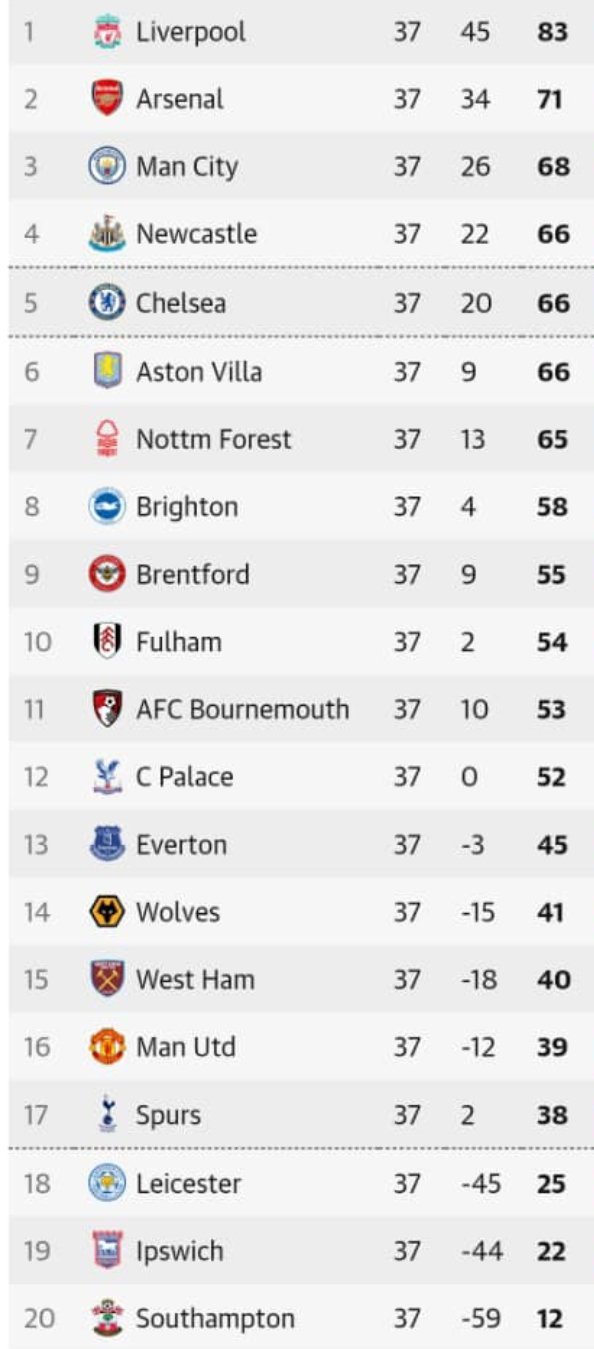594x1349 pixels.
Task: Open the West Ham team link
Action: [195, 979]
